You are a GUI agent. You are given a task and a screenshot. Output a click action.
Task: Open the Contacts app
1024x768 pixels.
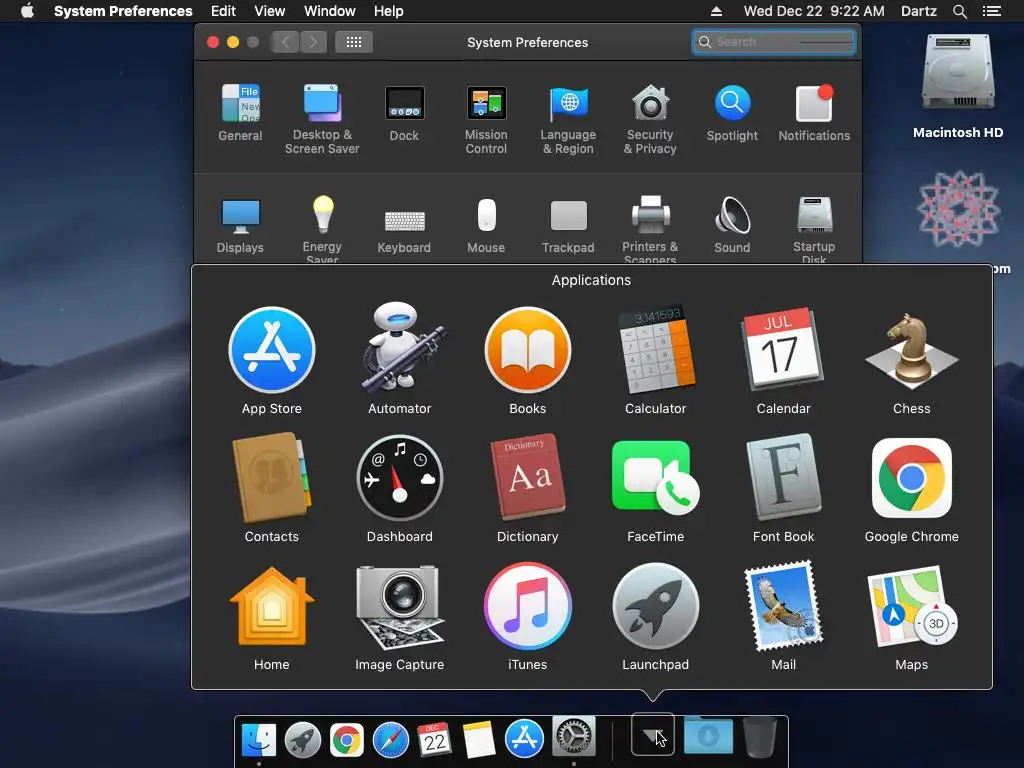[272, 477]
